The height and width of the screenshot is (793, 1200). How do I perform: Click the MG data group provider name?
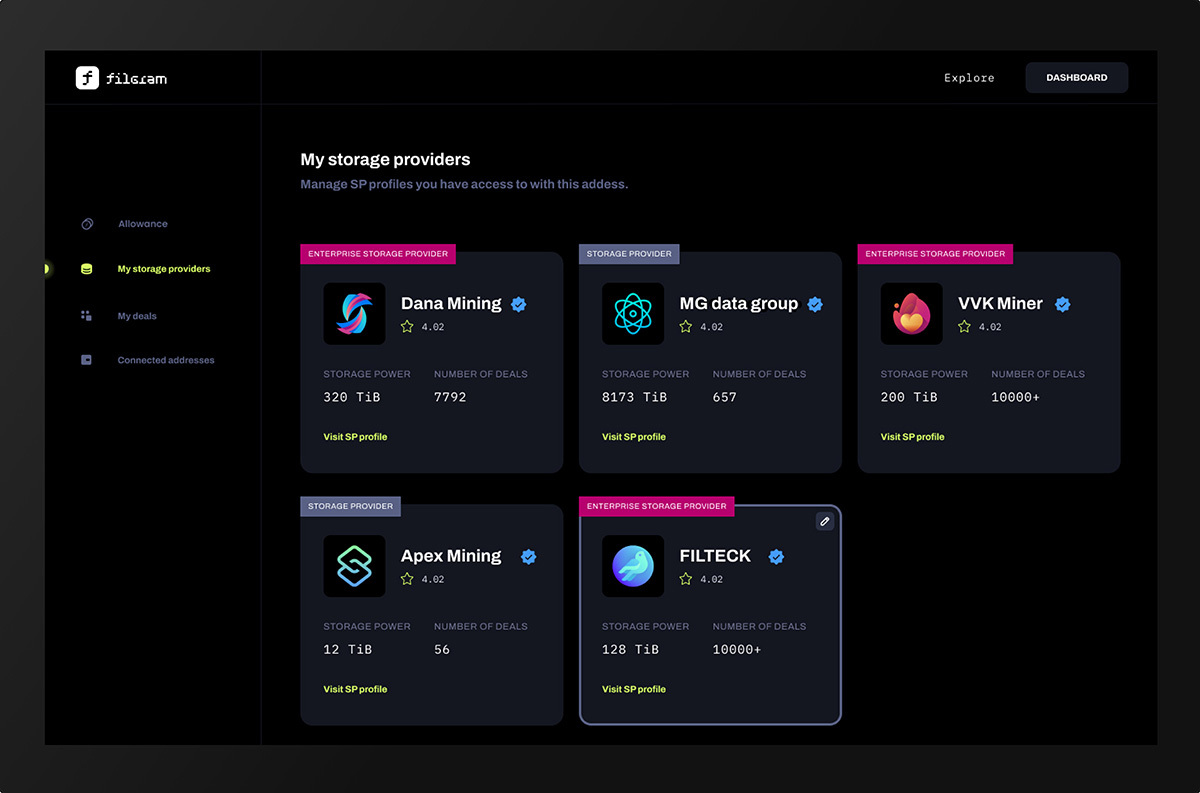pos(739,304)
